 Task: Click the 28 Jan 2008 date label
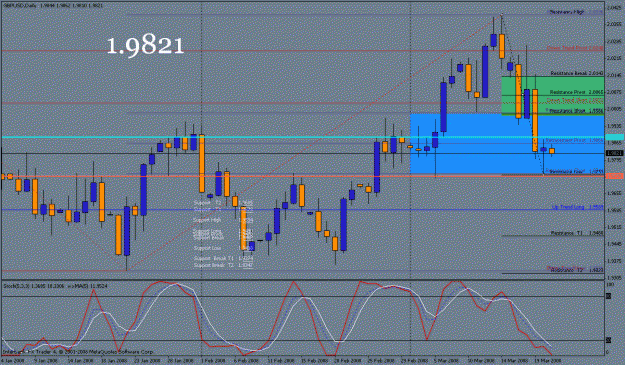click(x=180, y=360)
